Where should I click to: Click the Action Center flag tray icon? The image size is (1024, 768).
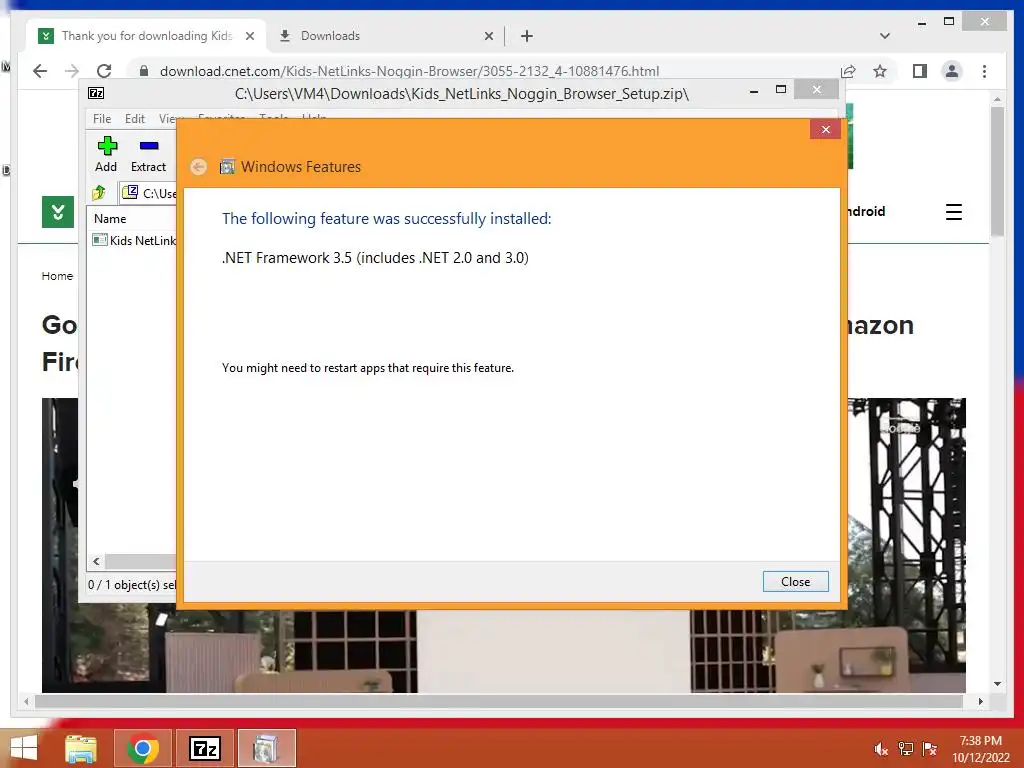pyautogui.click(x=929, y=749)
